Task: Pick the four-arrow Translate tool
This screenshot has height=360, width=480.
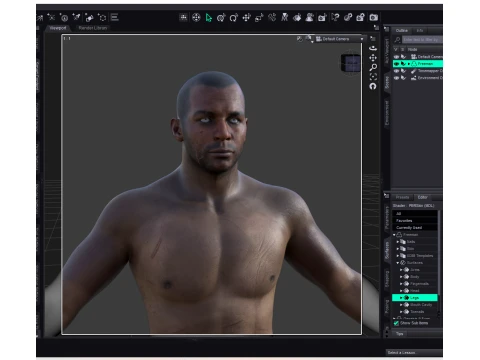Action: (x=246, y=18)
